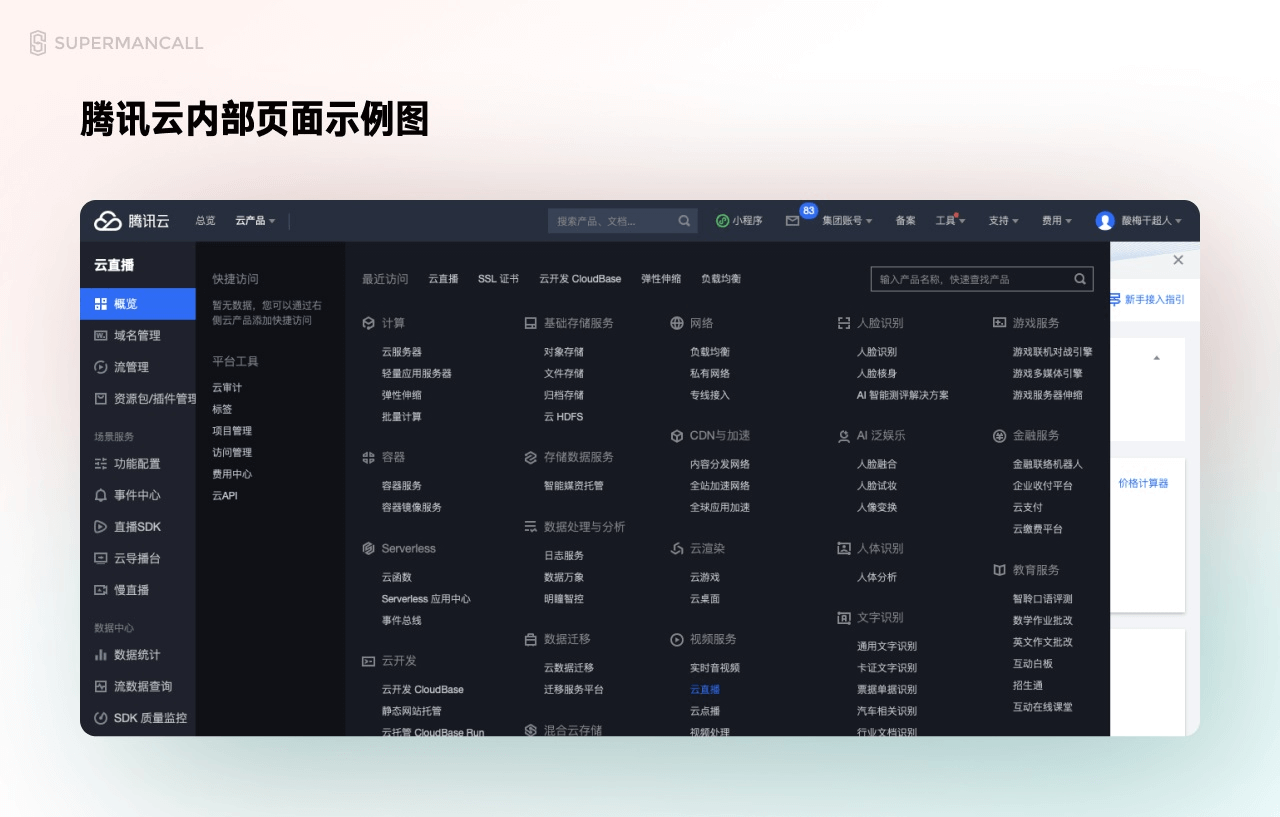
Task: Open the 工具 dropdown menu
Action: tap(950, 221)
